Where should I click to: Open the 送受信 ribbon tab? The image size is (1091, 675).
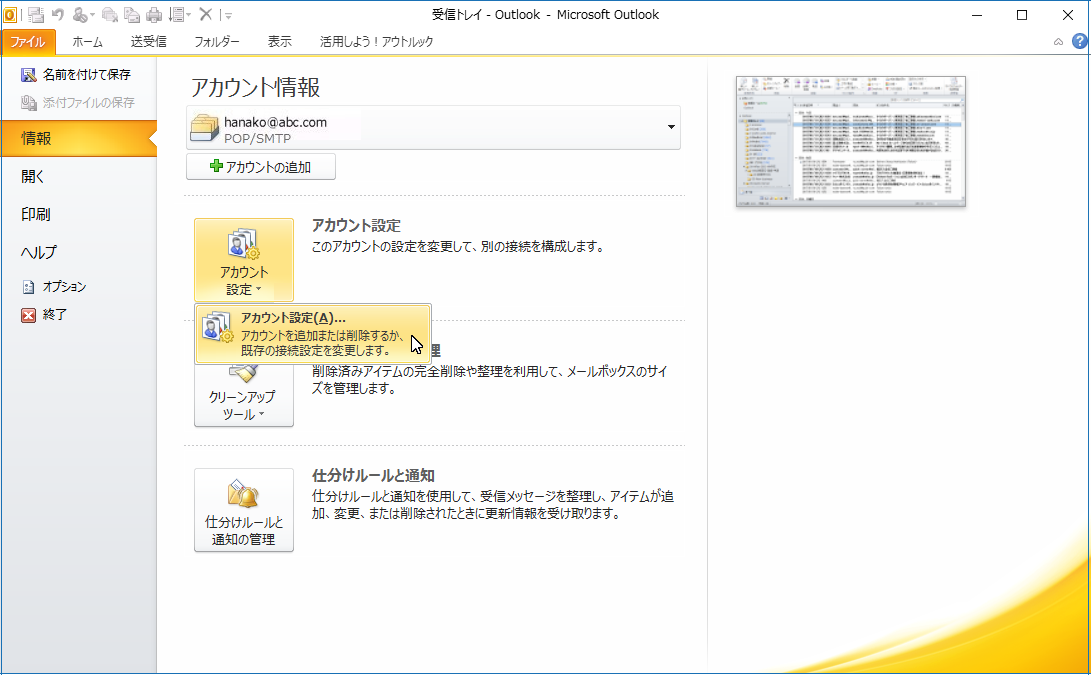(x=148, y=42)
